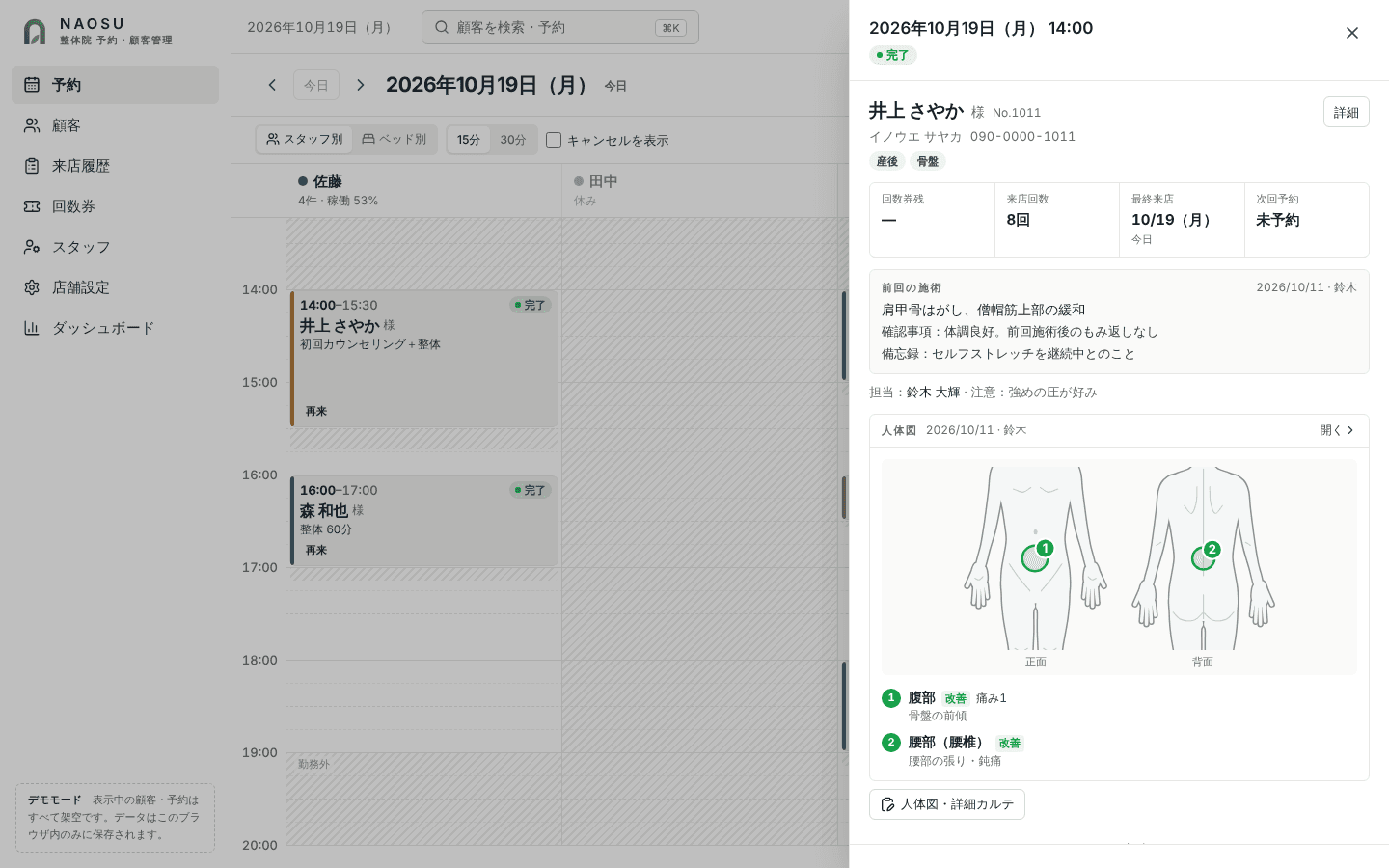Image resolution: width=1389 pixels, height=868 pixels.
Task: Click numbered badge 2 beside 腰部（腰椎）
Action: 890,743
